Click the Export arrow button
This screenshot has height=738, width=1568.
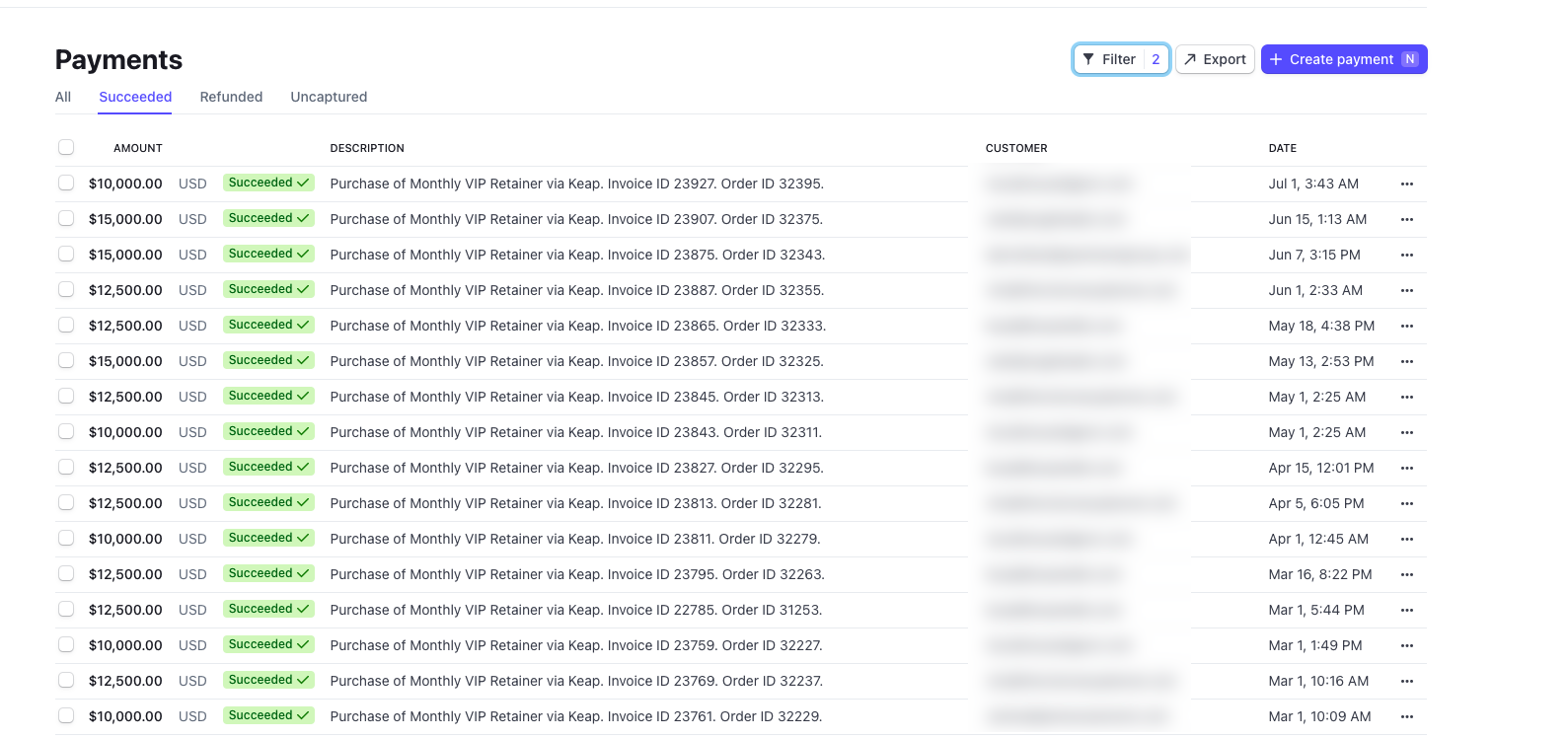point(1215,59)
